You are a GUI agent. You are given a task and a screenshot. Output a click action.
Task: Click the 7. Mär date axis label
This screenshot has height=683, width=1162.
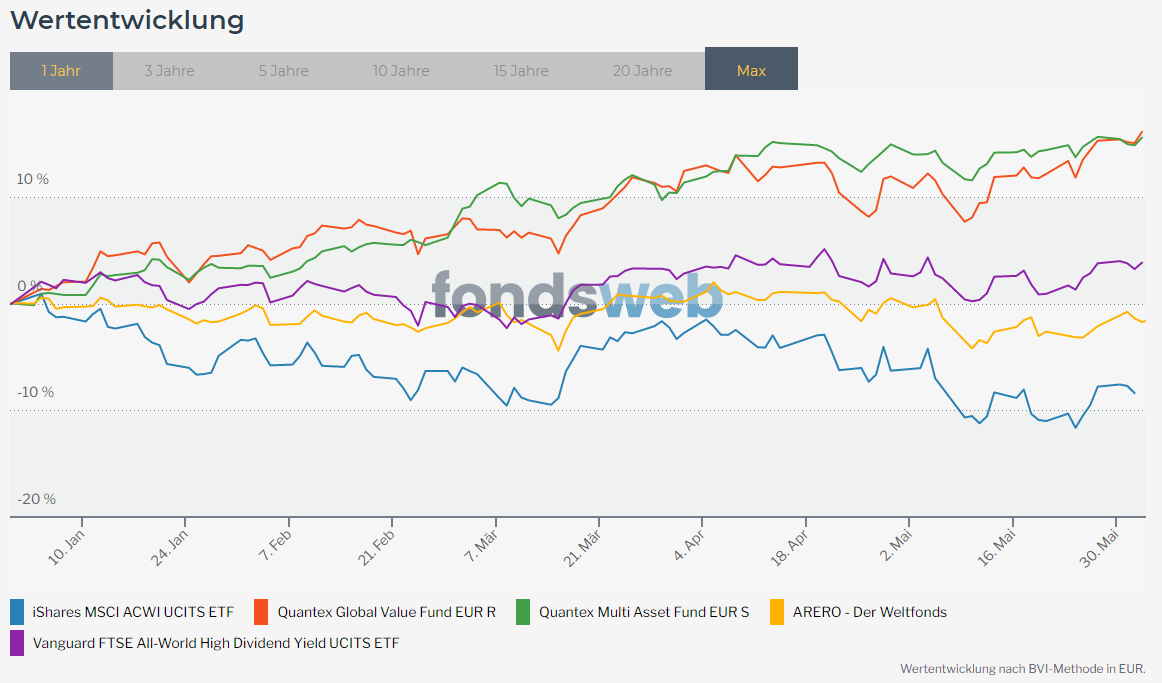(482, 547)
